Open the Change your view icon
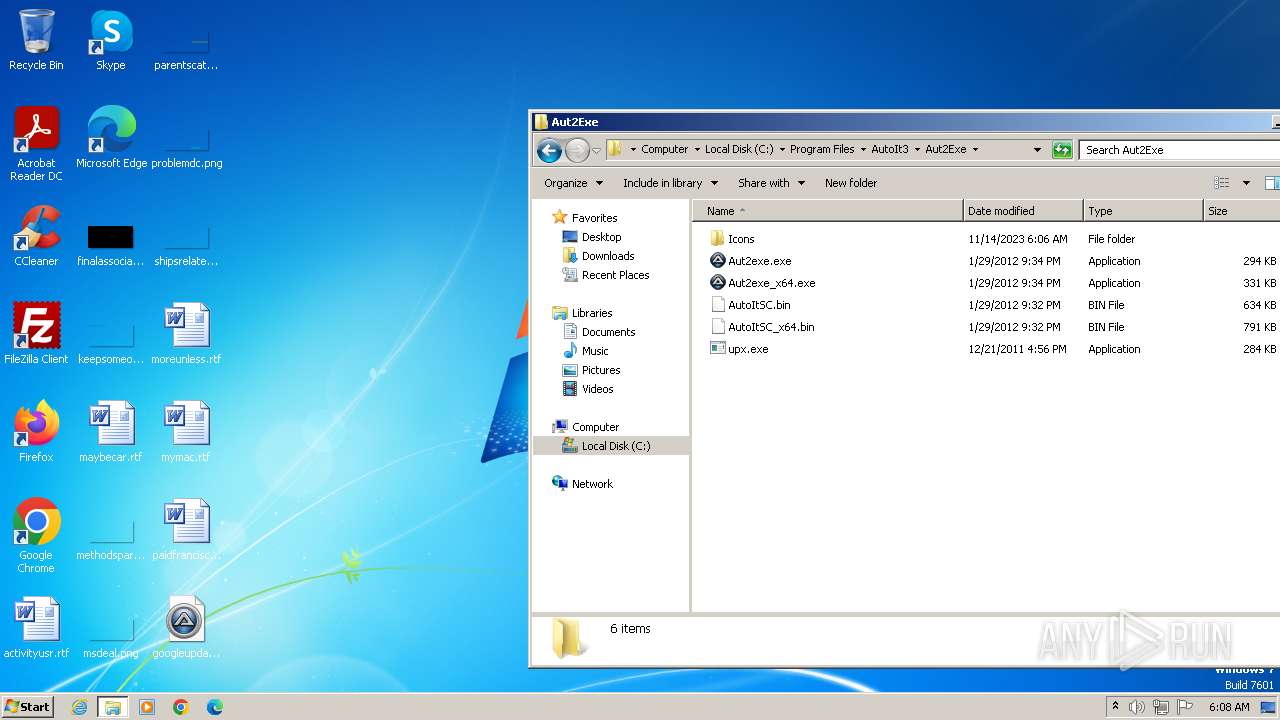Viewport: 1280px width, 720px height. pos(1222,183)
